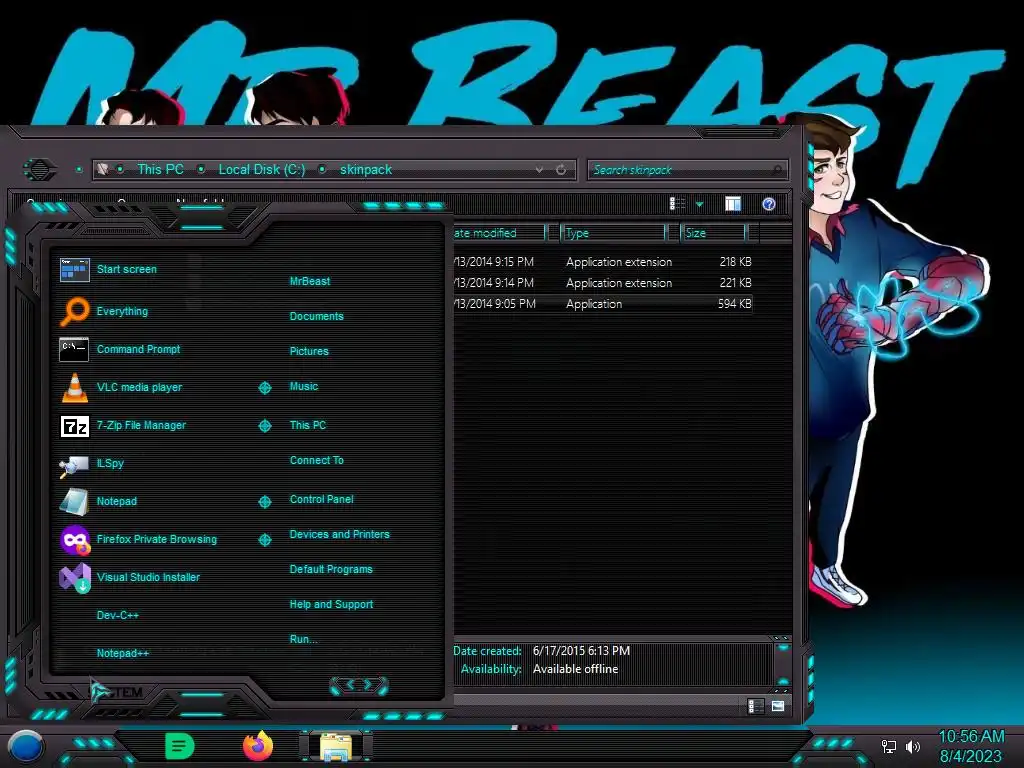Expand VLC media player jump list
Viewport: 1024px width, 768px height.
[264, 388]
